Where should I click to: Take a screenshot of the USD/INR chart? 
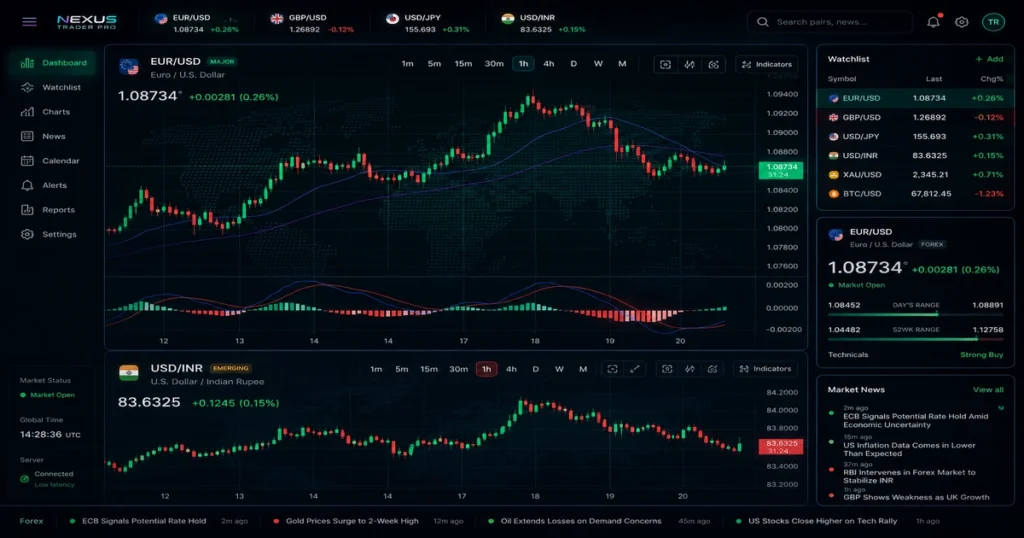[x=667, y=369]
